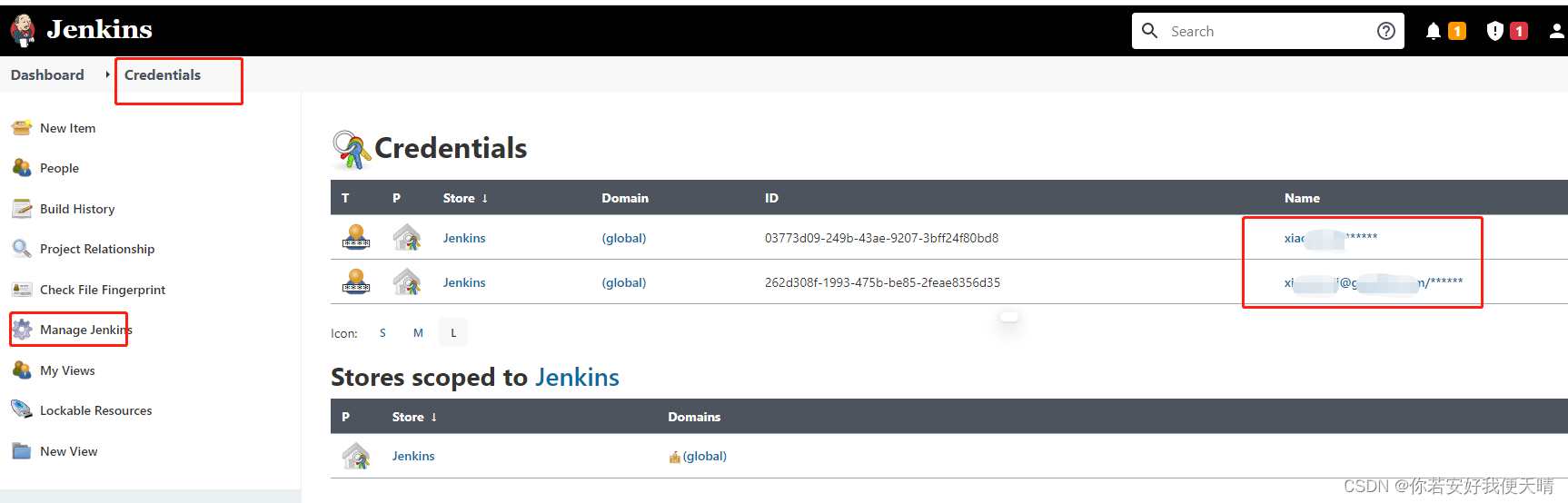Click the New View folder icon

tap(22, 451)
